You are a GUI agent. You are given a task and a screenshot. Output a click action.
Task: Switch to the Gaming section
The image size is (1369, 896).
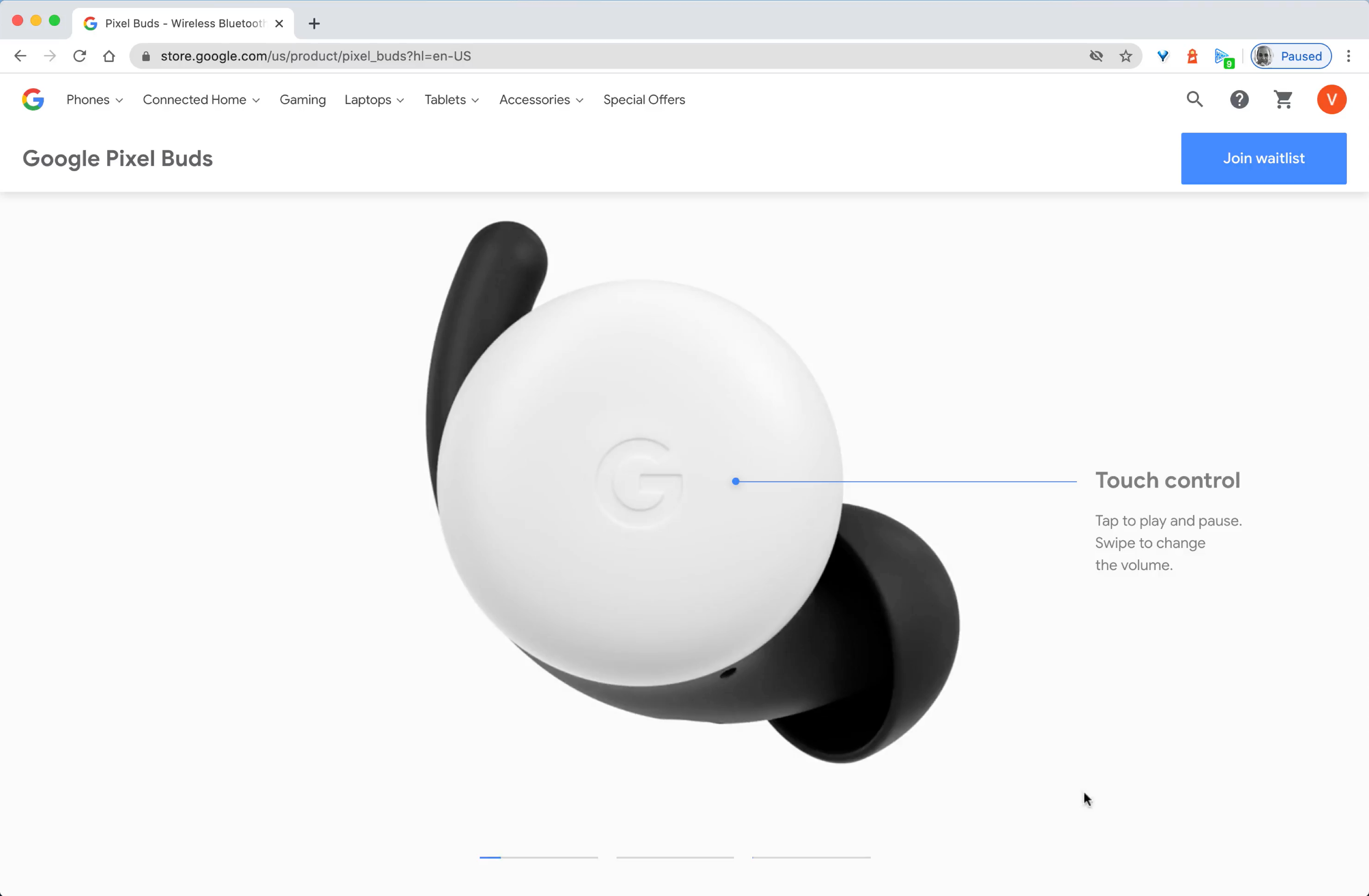303,100
